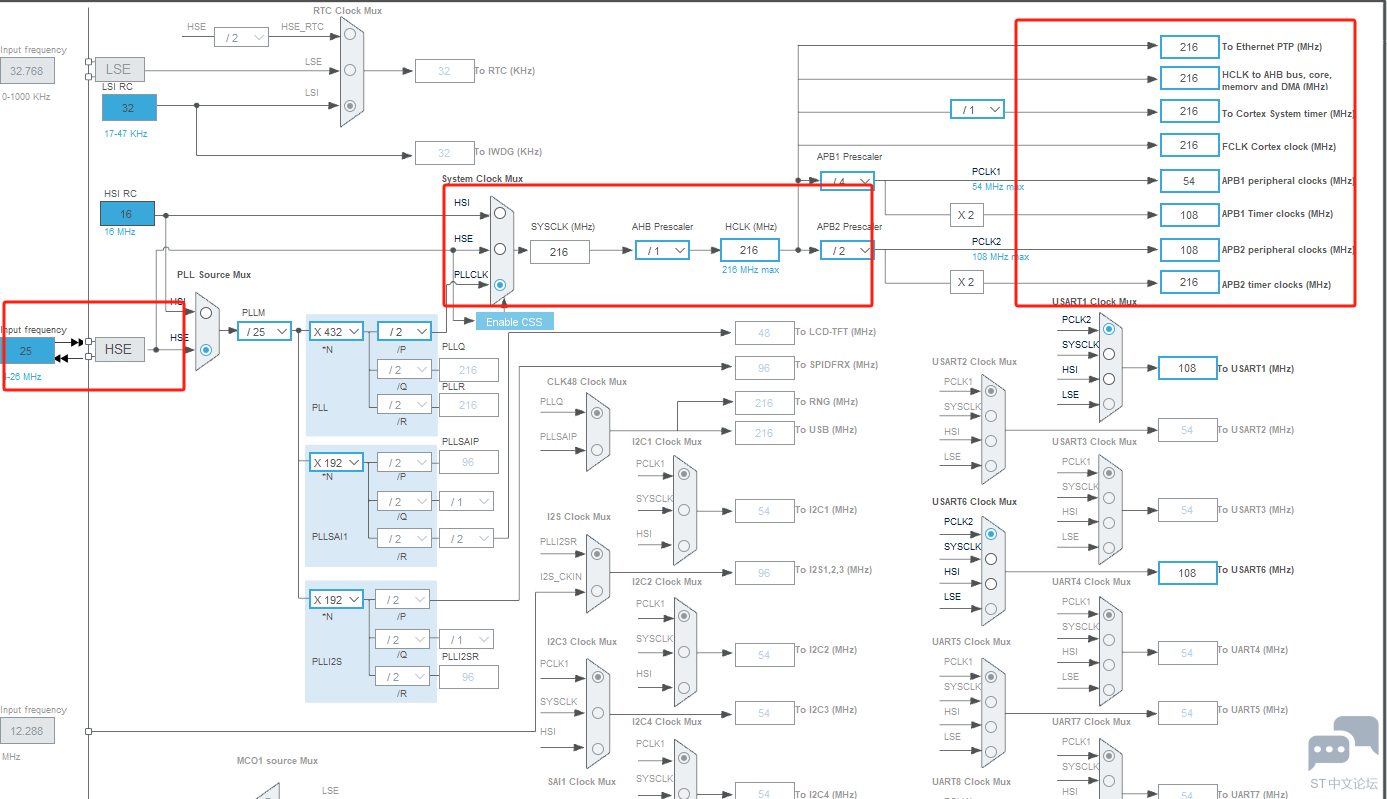The height and width of the screenshot is (799, 1387).
Task: Open the PLLI2S X 192 multiplier dropdown
Action: pyautogui.click(x=336, y=600)
